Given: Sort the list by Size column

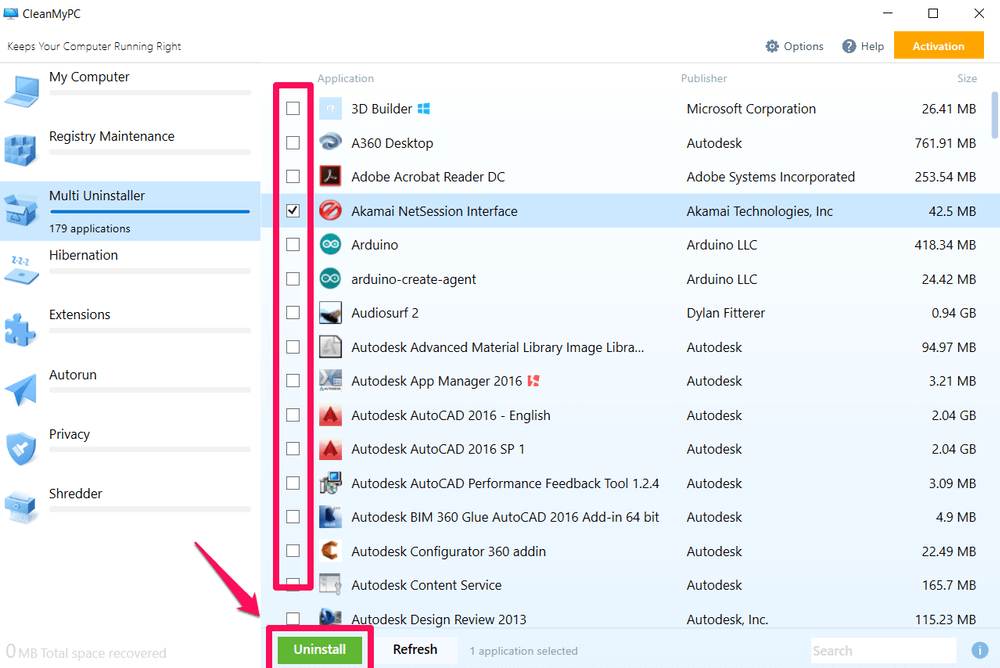Looking at the screenshot, I should [x=967, y=78].
